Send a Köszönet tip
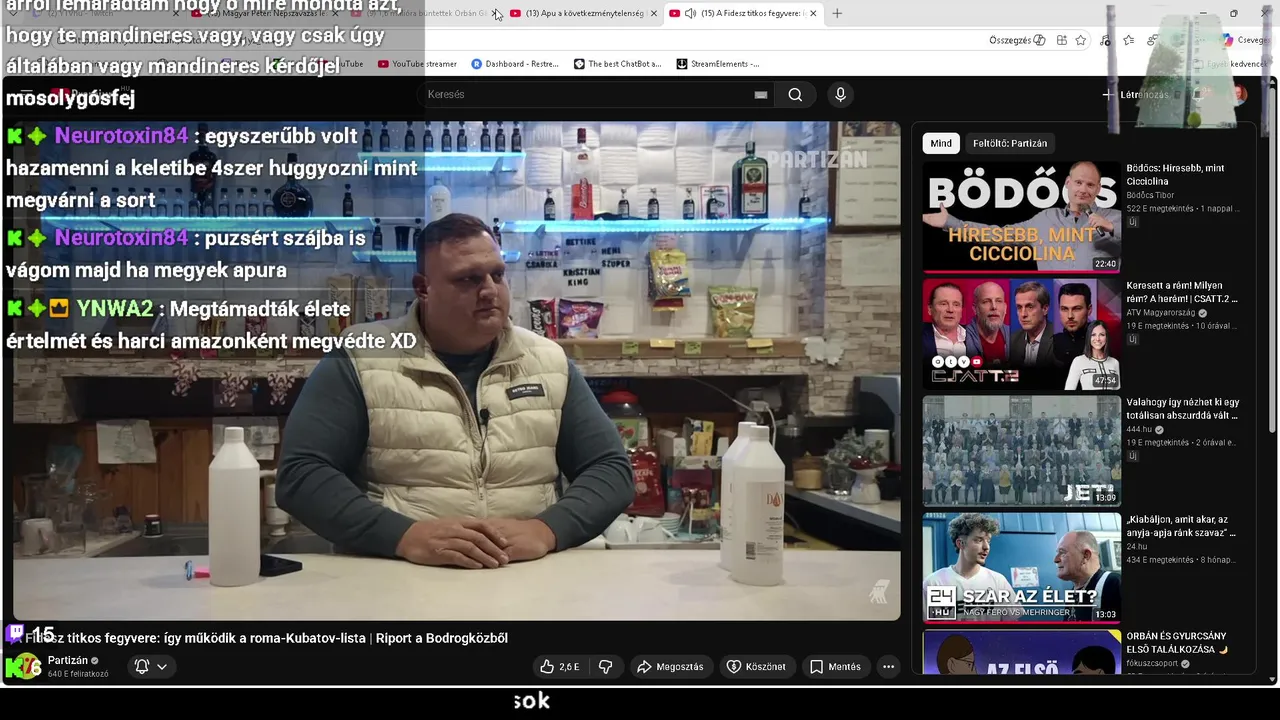 (756, 667)
